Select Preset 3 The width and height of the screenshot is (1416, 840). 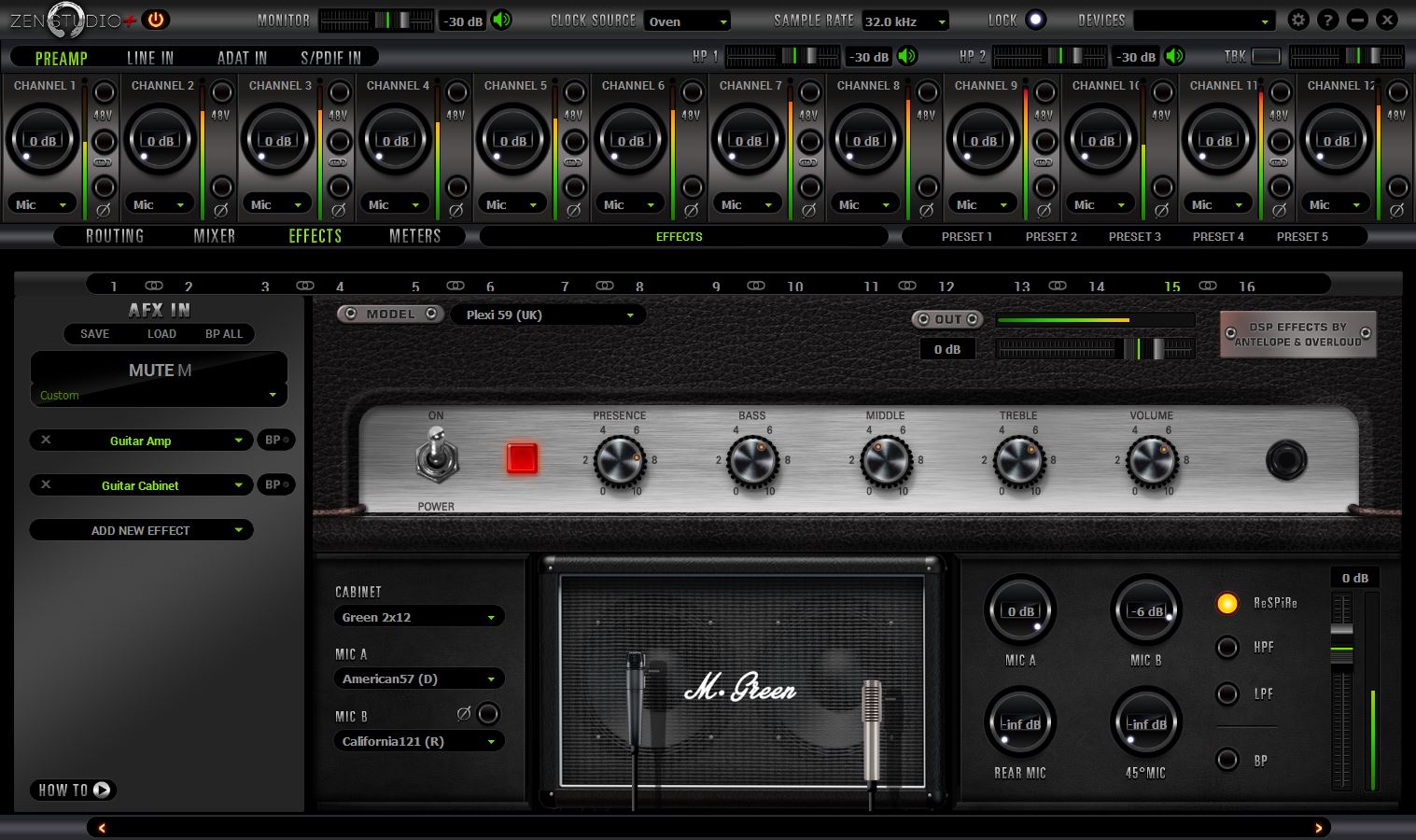tap(1135, 236)
